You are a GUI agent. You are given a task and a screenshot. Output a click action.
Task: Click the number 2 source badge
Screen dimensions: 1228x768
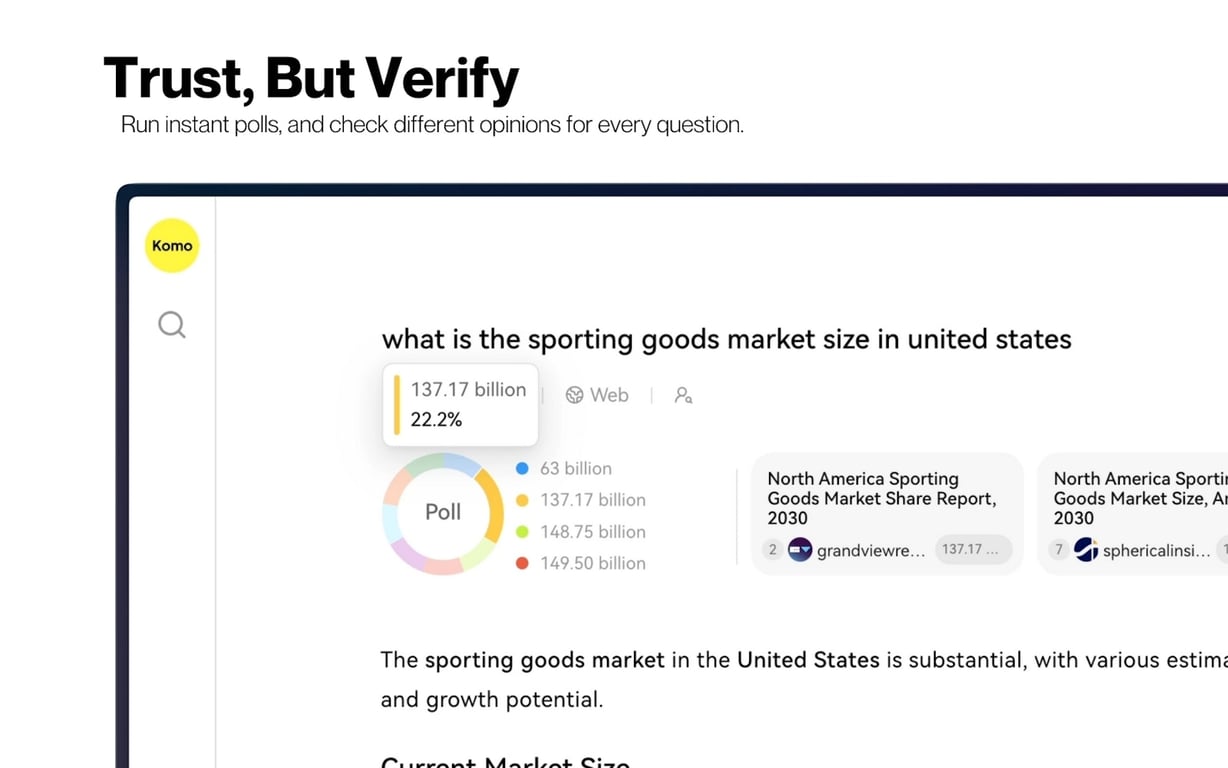coord(772,549)
